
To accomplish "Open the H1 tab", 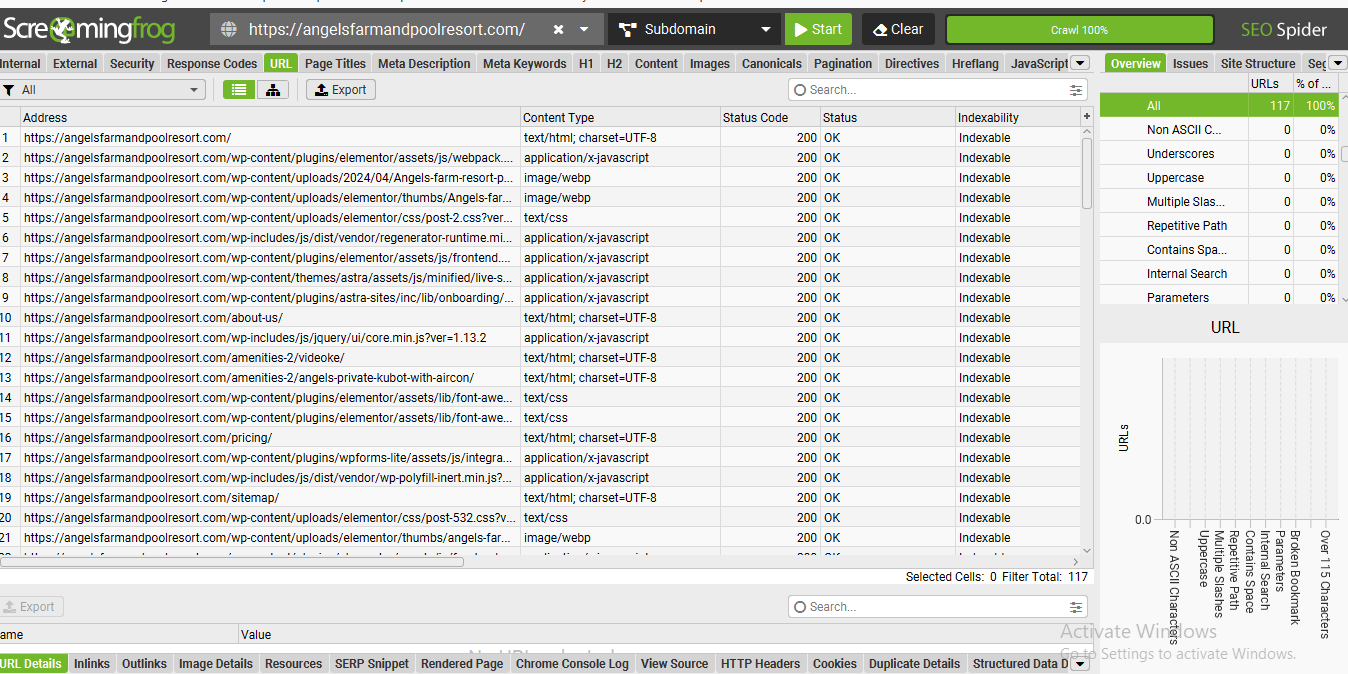I will [586, 63].
